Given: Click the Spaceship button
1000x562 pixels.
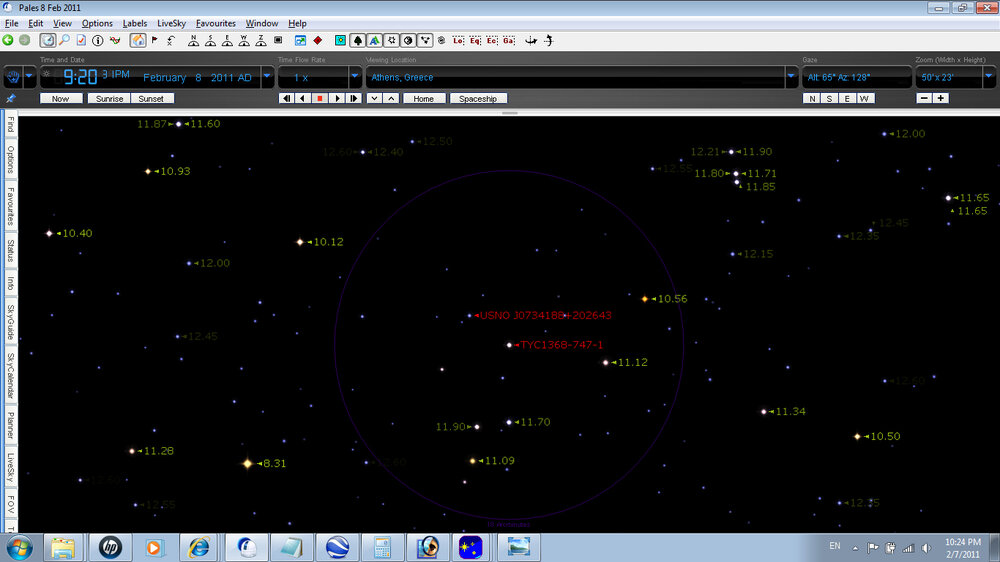Looking at the screenshot, I should tap(478, 98).
